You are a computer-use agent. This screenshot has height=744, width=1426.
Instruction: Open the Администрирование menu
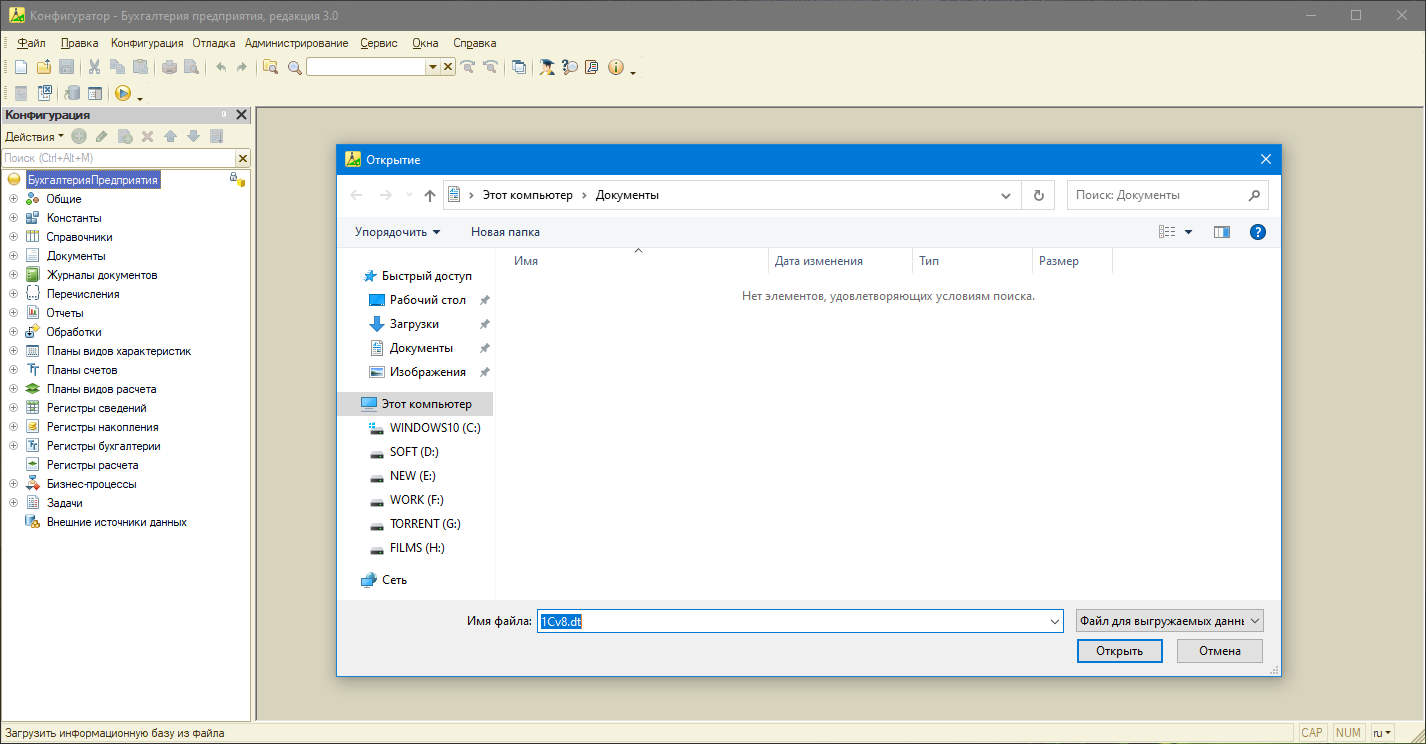click(296, 43)
